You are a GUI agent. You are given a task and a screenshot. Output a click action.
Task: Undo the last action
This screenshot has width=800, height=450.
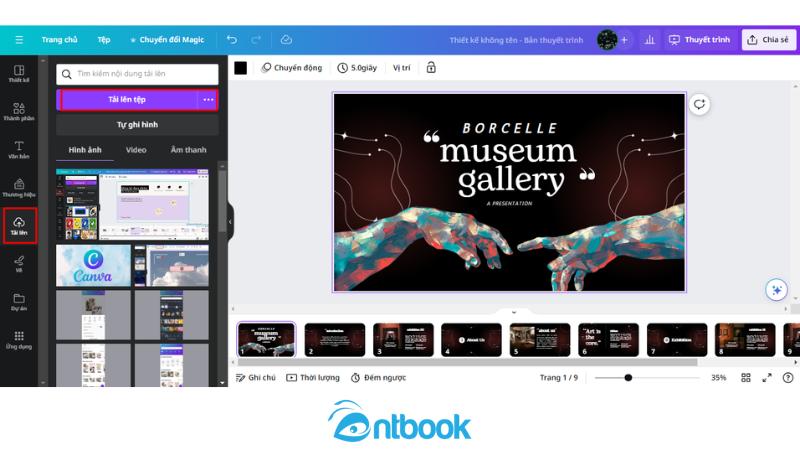(232, 40)
